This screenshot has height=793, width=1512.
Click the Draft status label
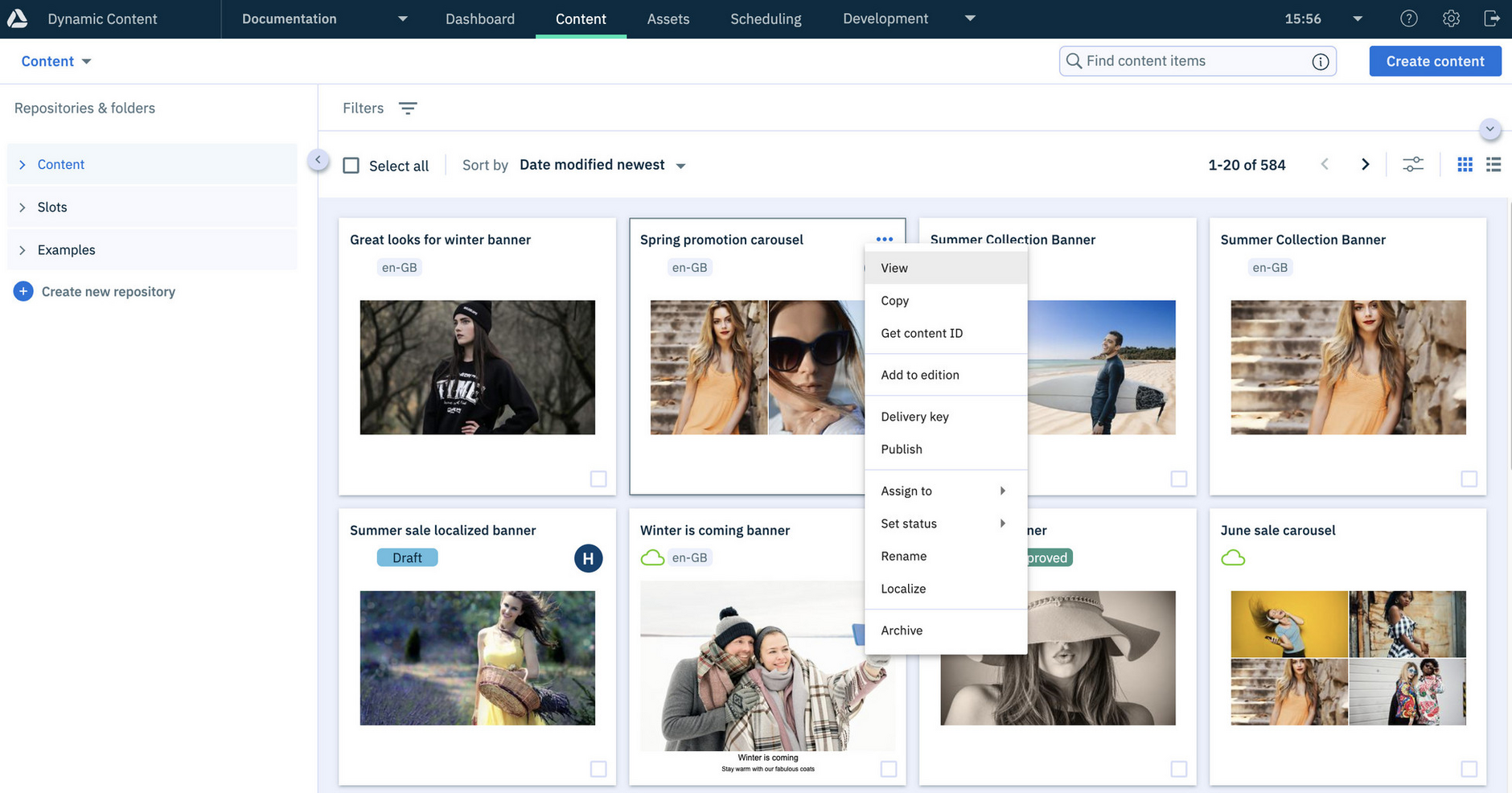(407, 557)
